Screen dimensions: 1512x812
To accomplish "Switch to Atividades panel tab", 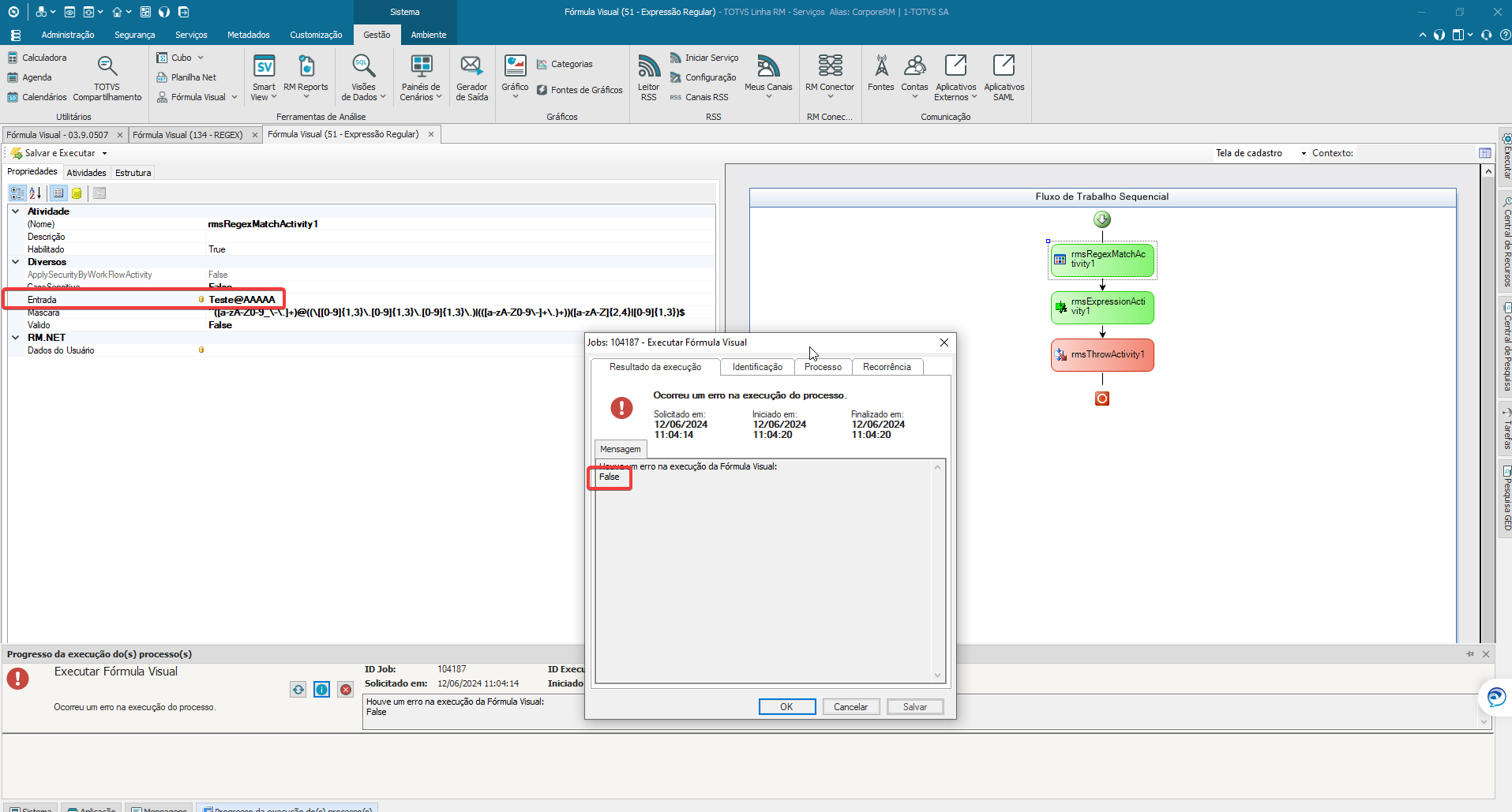I will click(86, 173).
